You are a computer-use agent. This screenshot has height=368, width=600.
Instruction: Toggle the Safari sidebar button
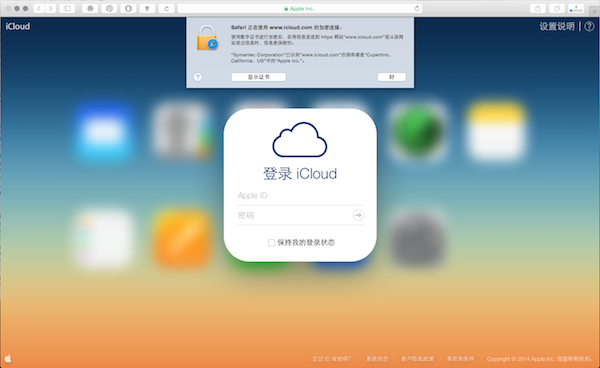[x=67, y=8]
